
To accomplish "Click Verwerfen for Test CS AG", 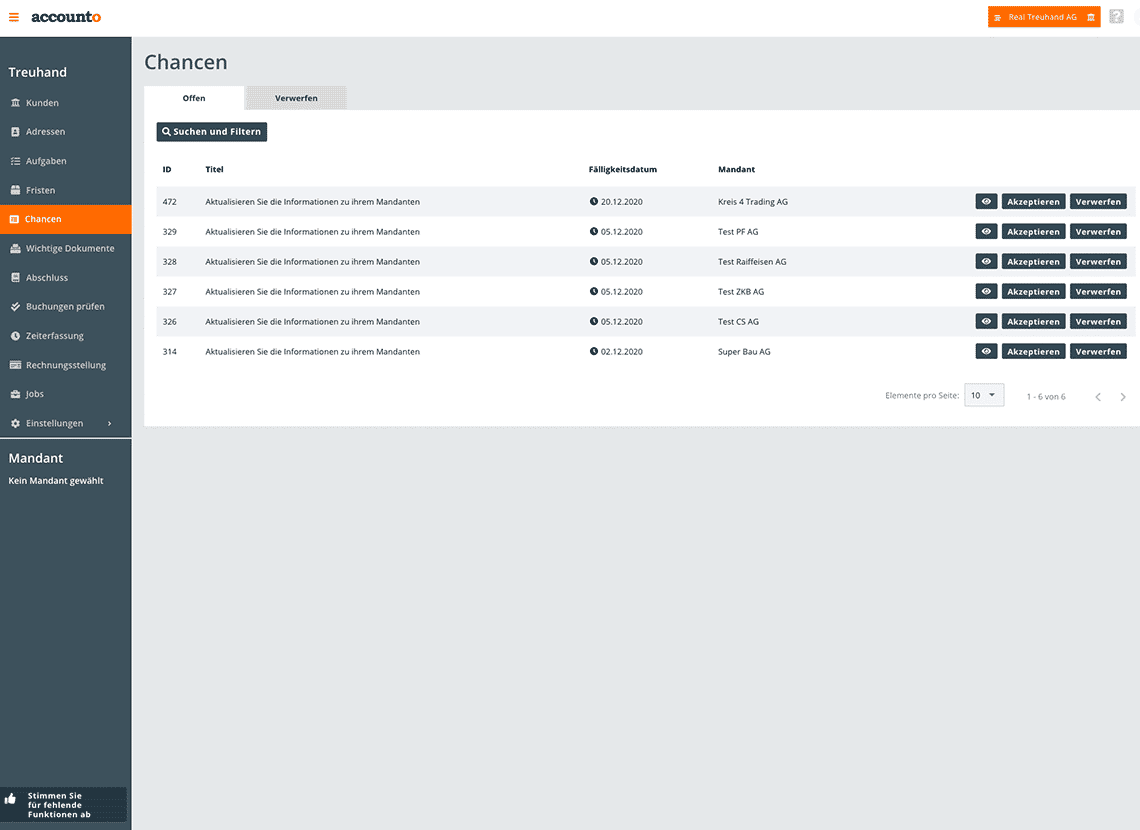I will [x=1098, y=322].
